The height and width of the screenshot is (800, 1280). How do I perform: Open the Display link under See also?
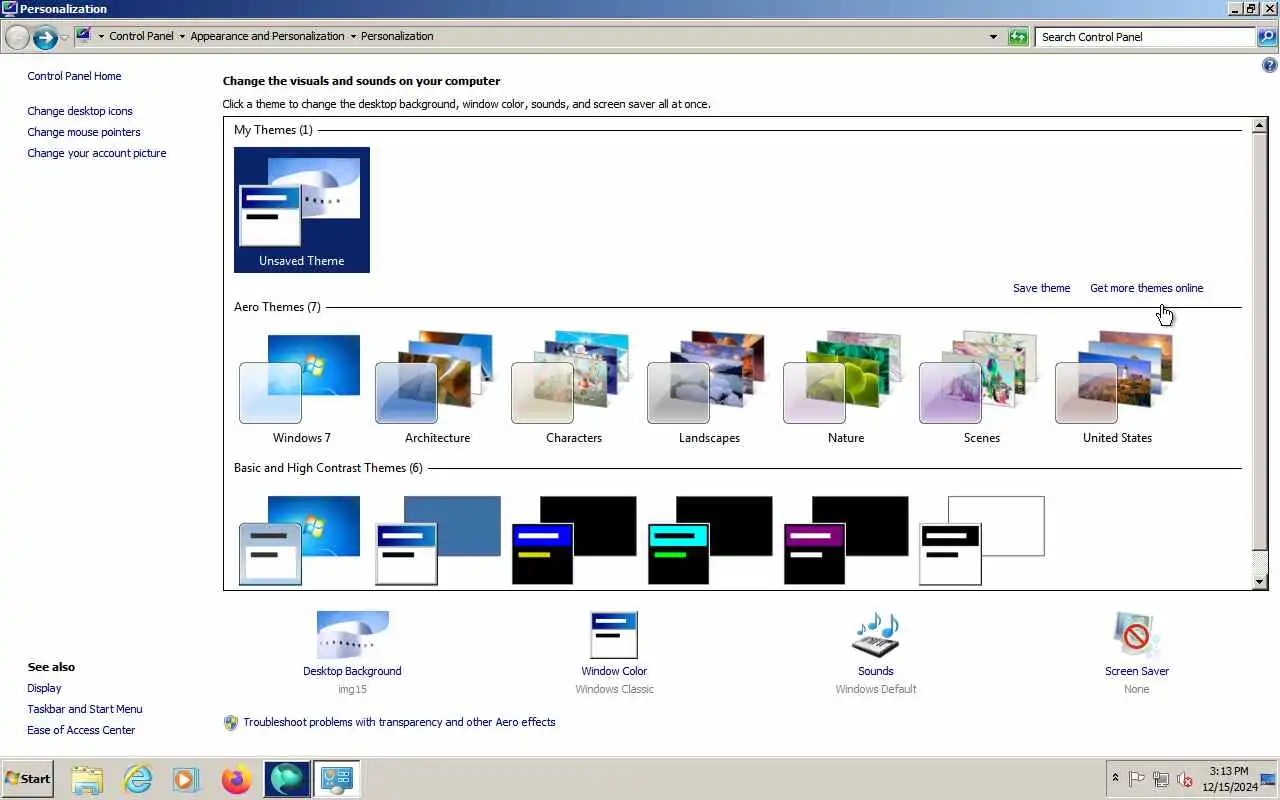tap(44, 688)
